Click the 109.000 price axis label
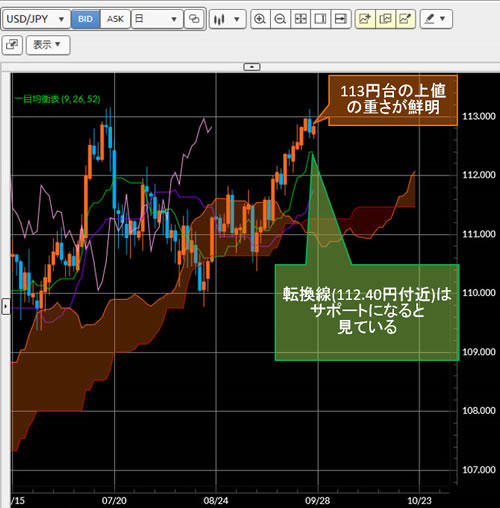 (x=478, y=352)
